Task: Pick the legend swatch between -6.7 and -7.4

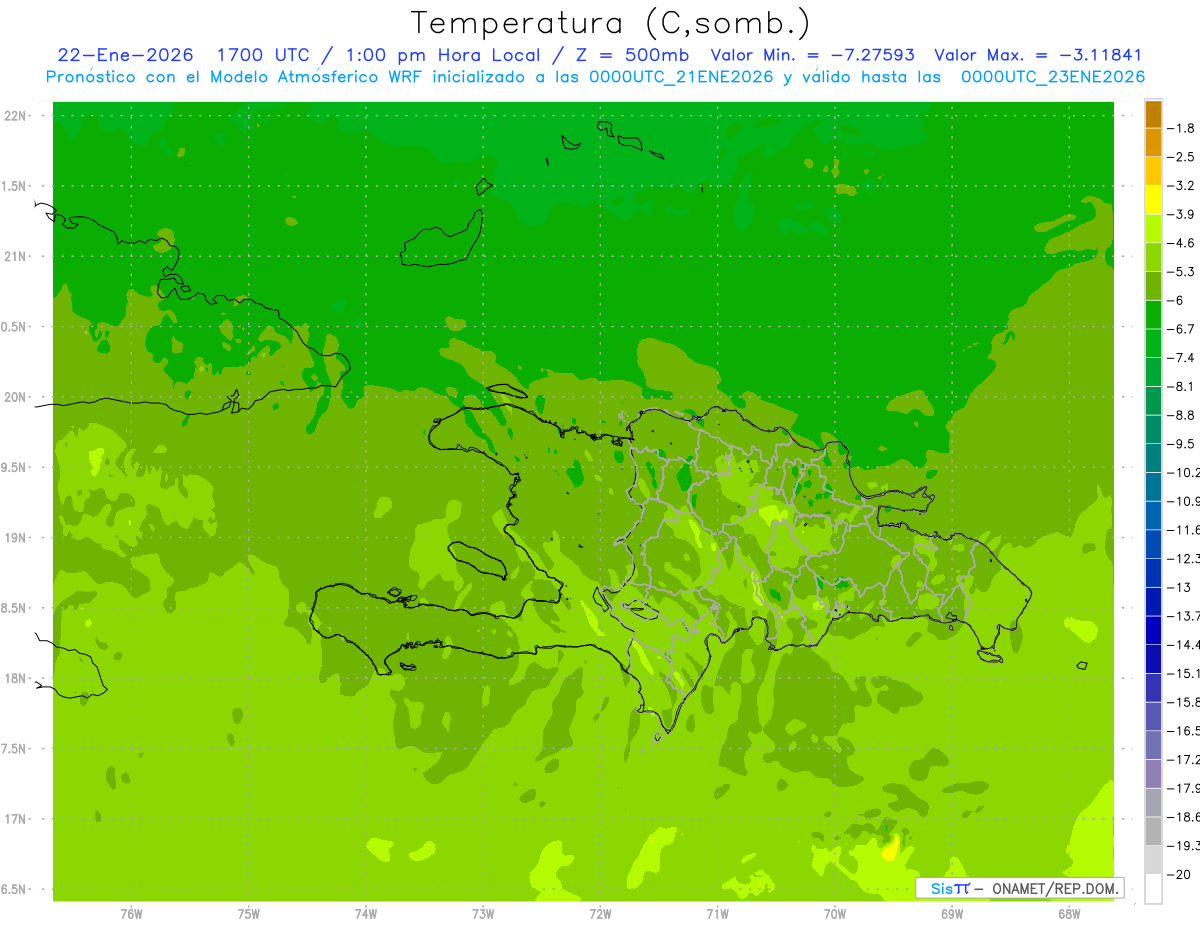Action: coord(1153,343)
